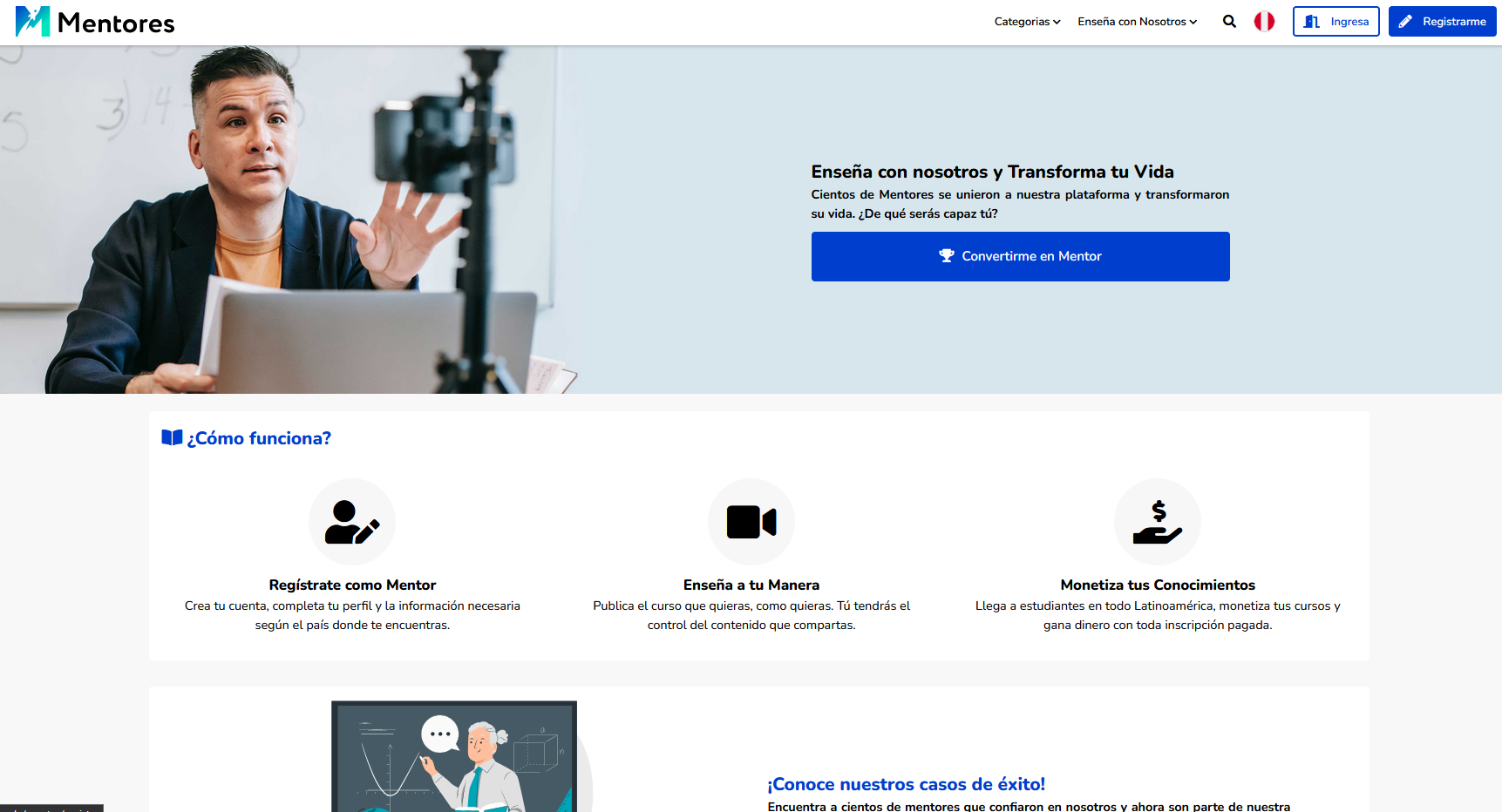Click the Registrarme button
Image resolution: width=1502 pixels, height=812 pixels.
(x=1442, y=22)
